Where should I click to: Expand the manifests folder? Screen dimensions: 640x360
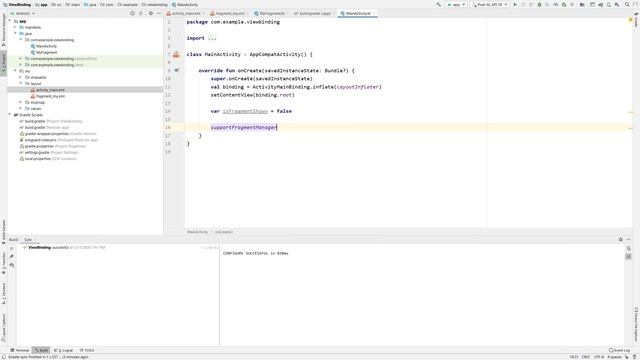[x=16, y=27]
